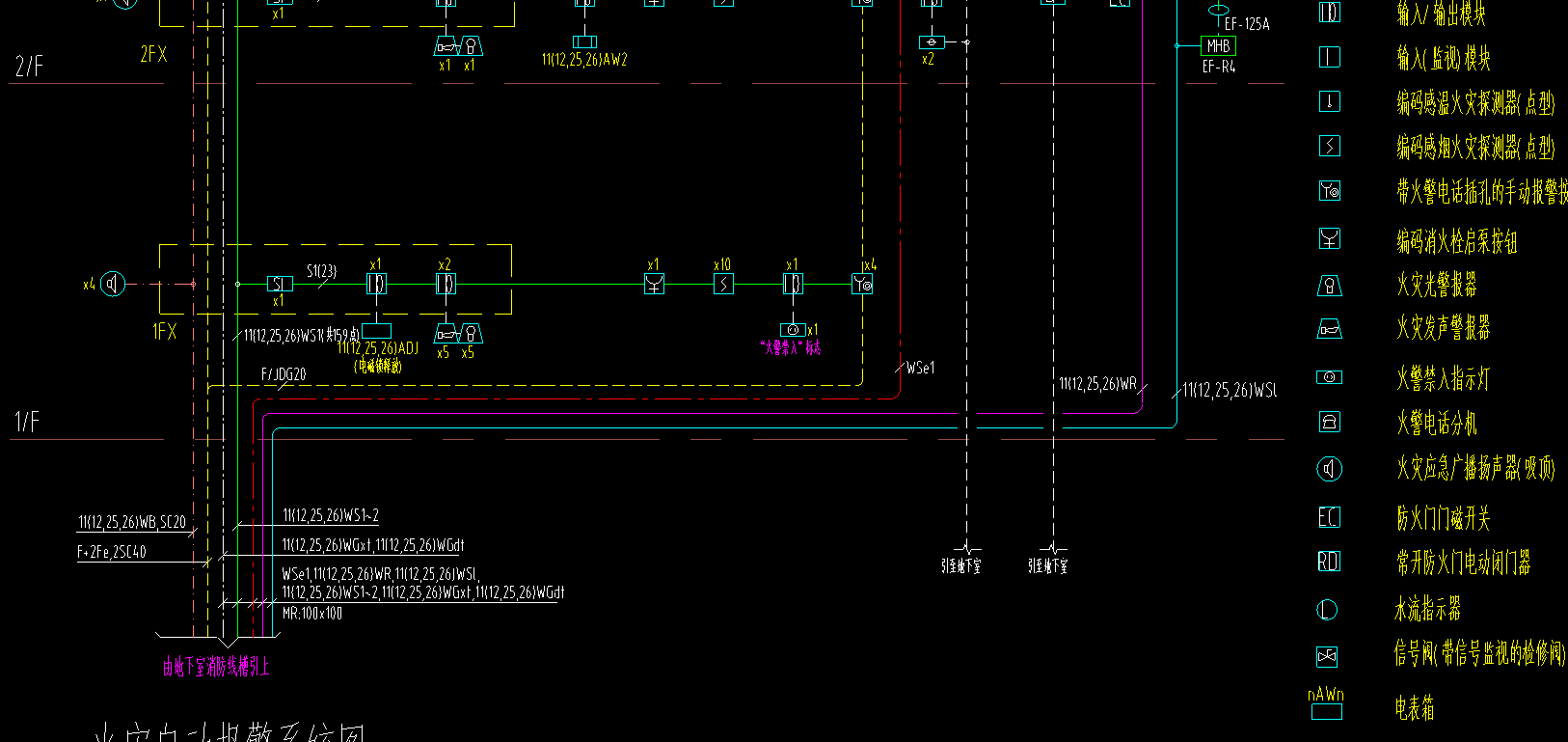Click the legend text 火灾发声警报器
1568x742 pixels.
(1444, 328)
